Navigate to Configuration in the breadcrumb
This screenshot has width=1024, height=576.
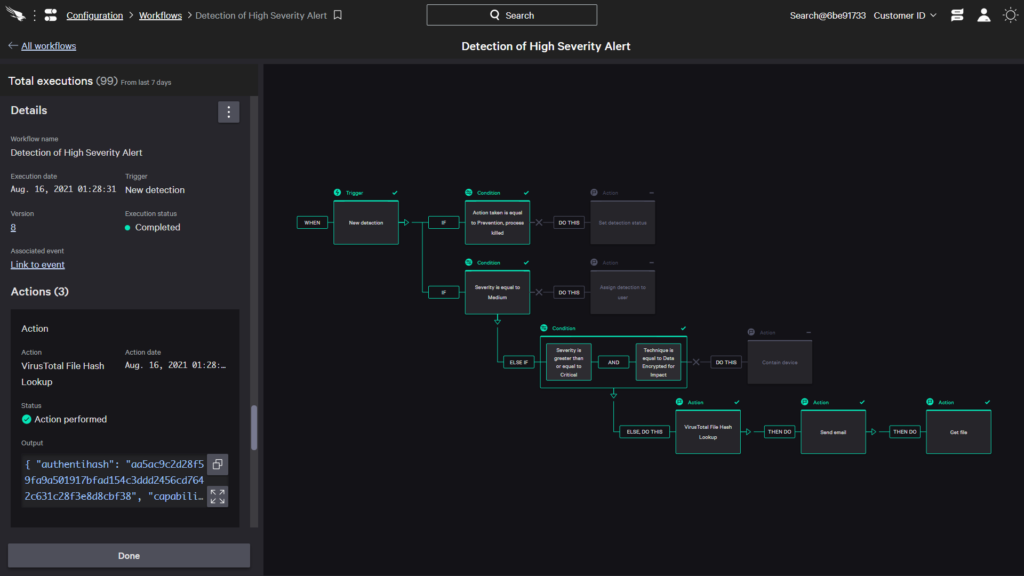[94, 15]
